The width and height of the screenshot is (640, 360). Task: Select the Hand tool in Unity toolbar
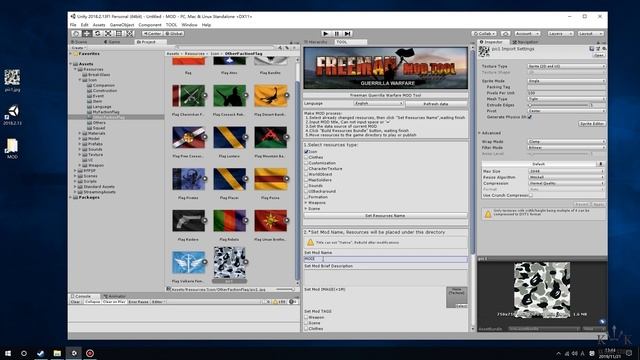(x=76, y=33)
